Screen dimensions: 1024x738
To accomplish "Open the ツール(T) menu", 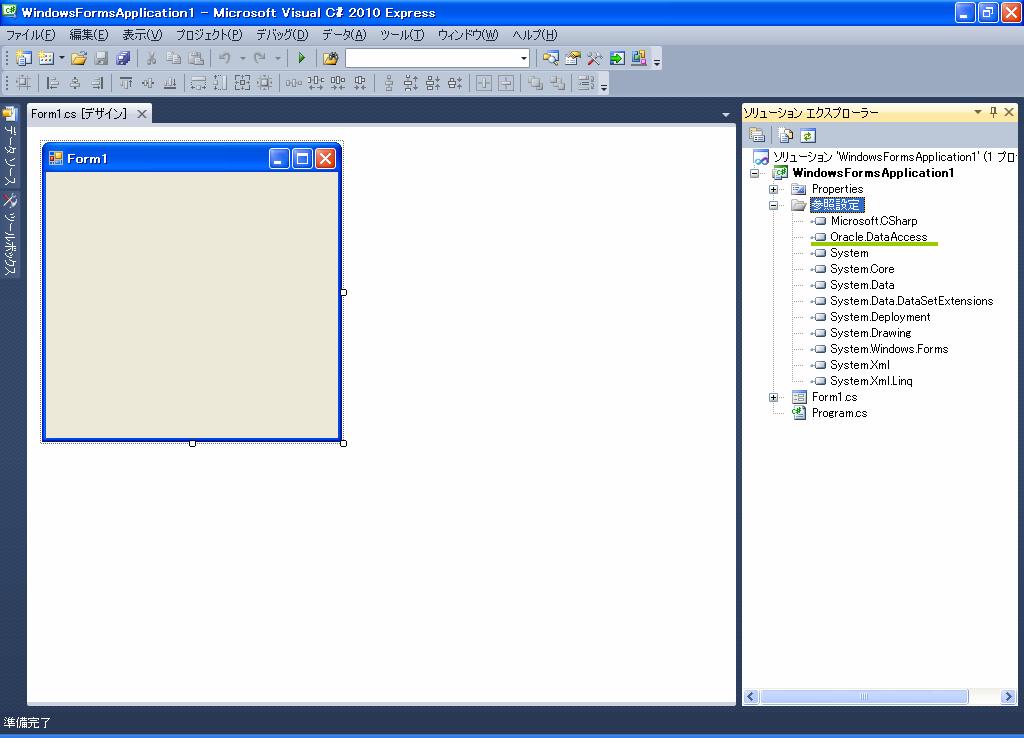I will point(402,35).
